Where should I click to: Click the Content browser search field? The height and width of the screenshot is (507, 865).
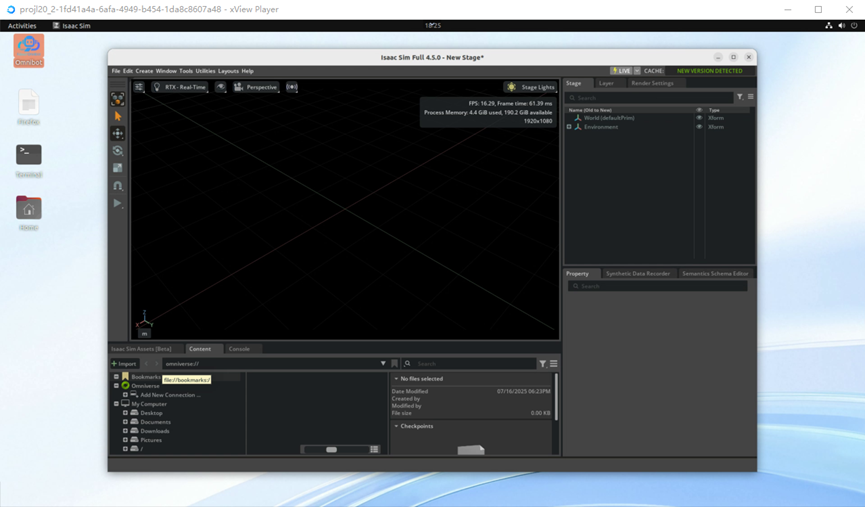[x=470, y=364]
